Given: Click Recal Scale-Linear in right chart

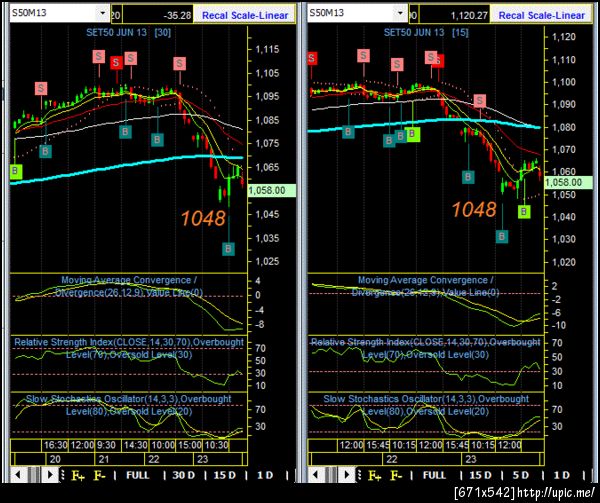Looking at the screenshot, I should tap(541, 15).
